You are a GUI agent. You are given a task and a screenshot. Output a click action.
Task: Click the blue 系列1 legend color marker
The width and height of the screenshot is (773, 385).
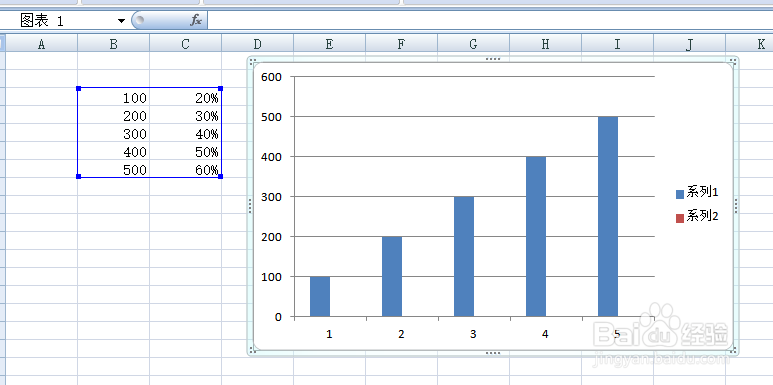coord(680,194)
